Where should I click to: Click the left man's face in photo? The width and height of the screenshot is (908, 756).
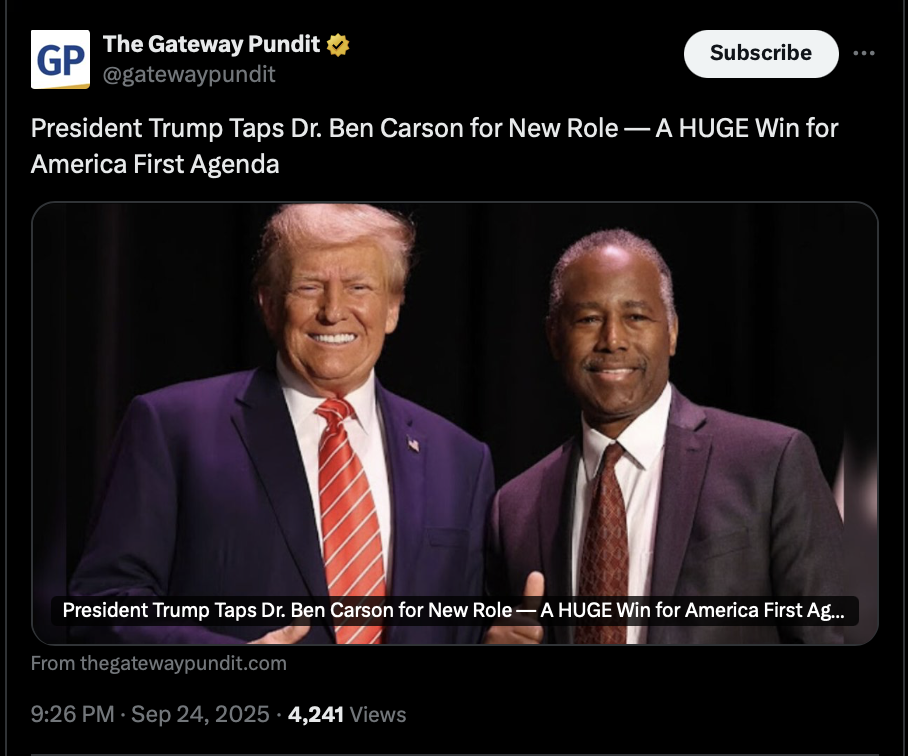335,300
